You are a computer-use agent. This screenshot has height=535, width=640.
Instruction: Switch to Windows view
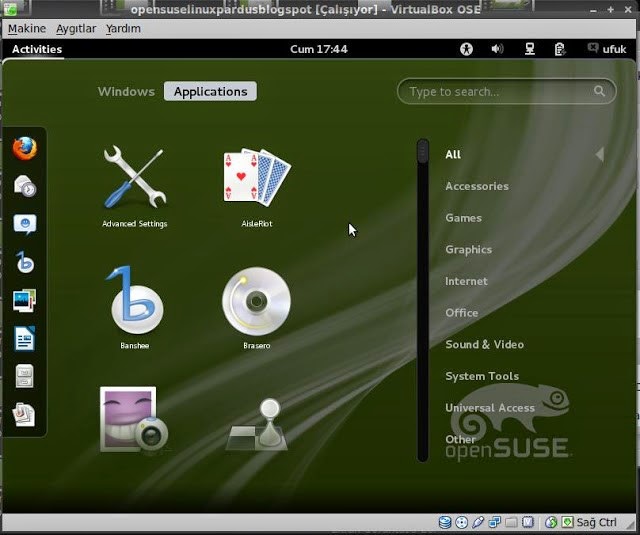pyautogui.click(x=126, y=91)
